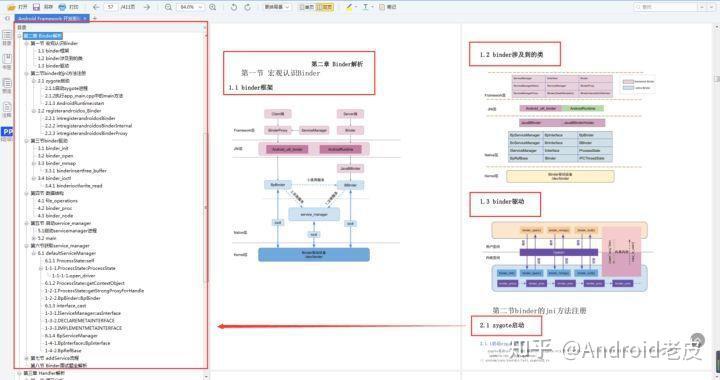This screenshot has height=380, width=720.
Task: Go to the next page with the right arrow
Action: tap(146, 7)
